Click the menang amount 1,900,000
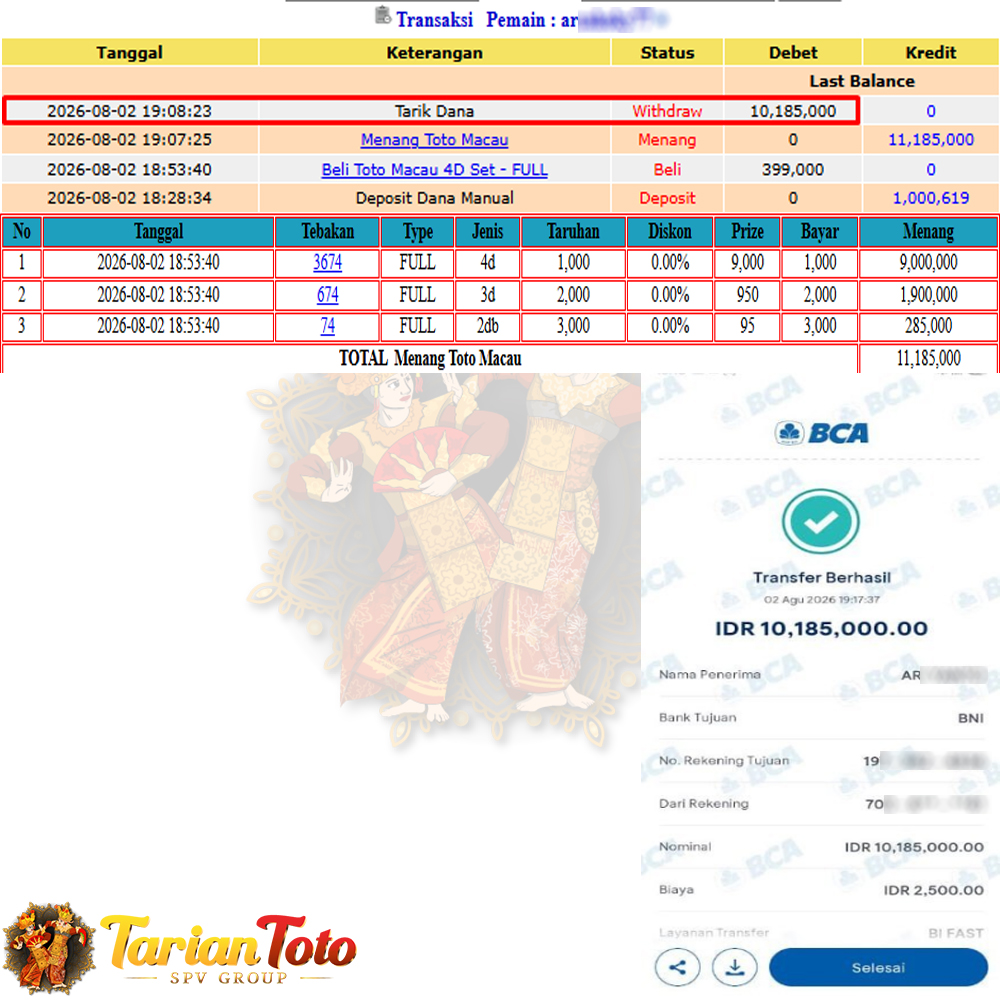The width and height of the screenshot is (1000, 1000). point(928,295)
